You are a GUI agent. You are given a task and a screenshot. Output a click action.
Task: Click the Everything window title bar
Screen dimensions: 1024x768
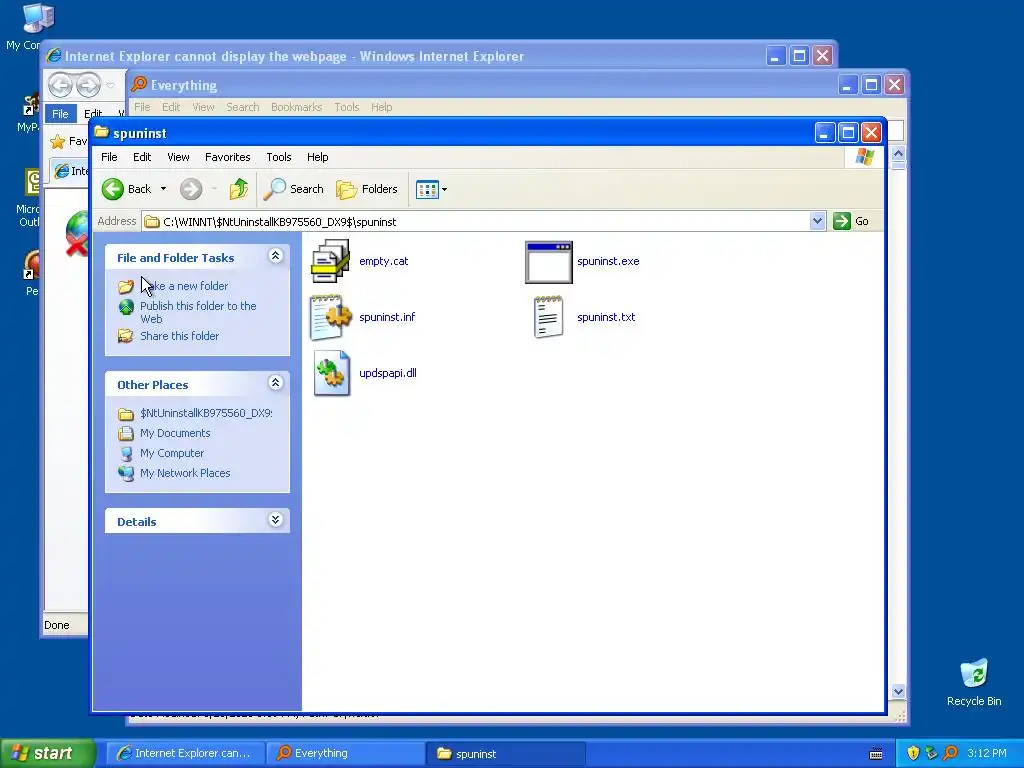tap(483, 86)
